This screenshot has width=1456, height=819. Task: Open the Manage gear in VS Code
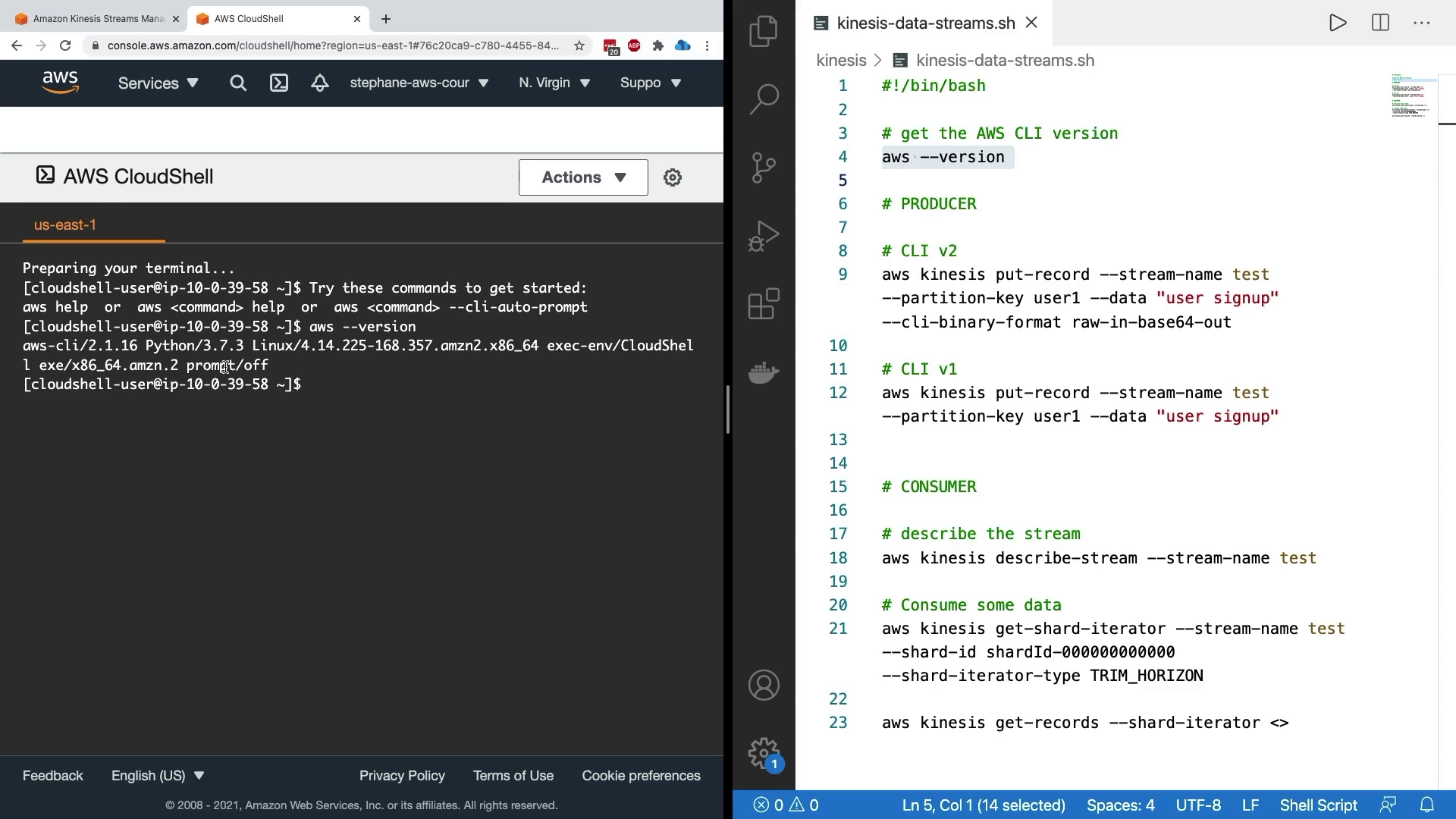(764, 753)
